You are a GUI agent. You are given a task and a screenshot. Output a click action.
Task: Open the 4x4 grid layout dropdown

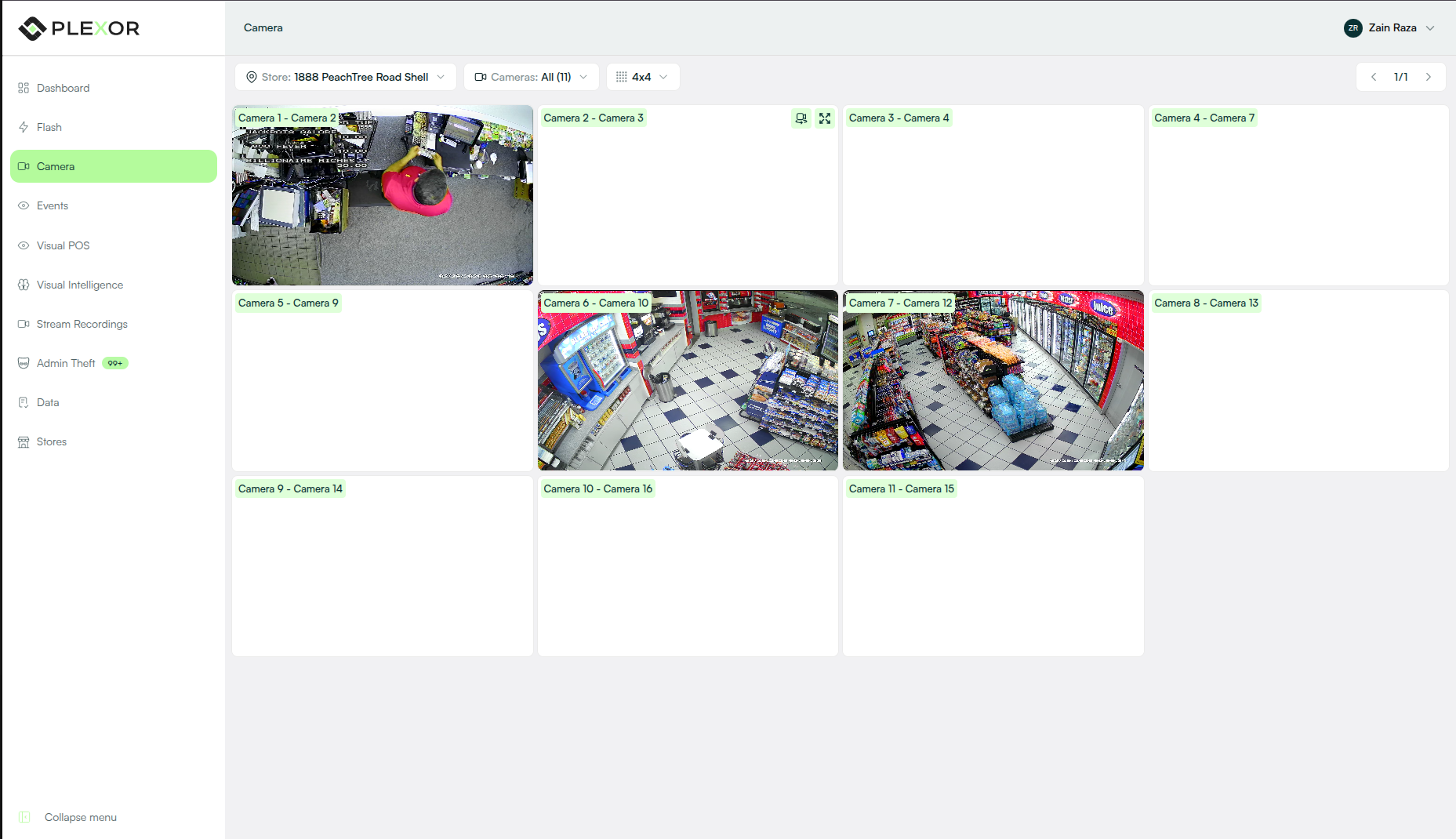tap(643, 77)
